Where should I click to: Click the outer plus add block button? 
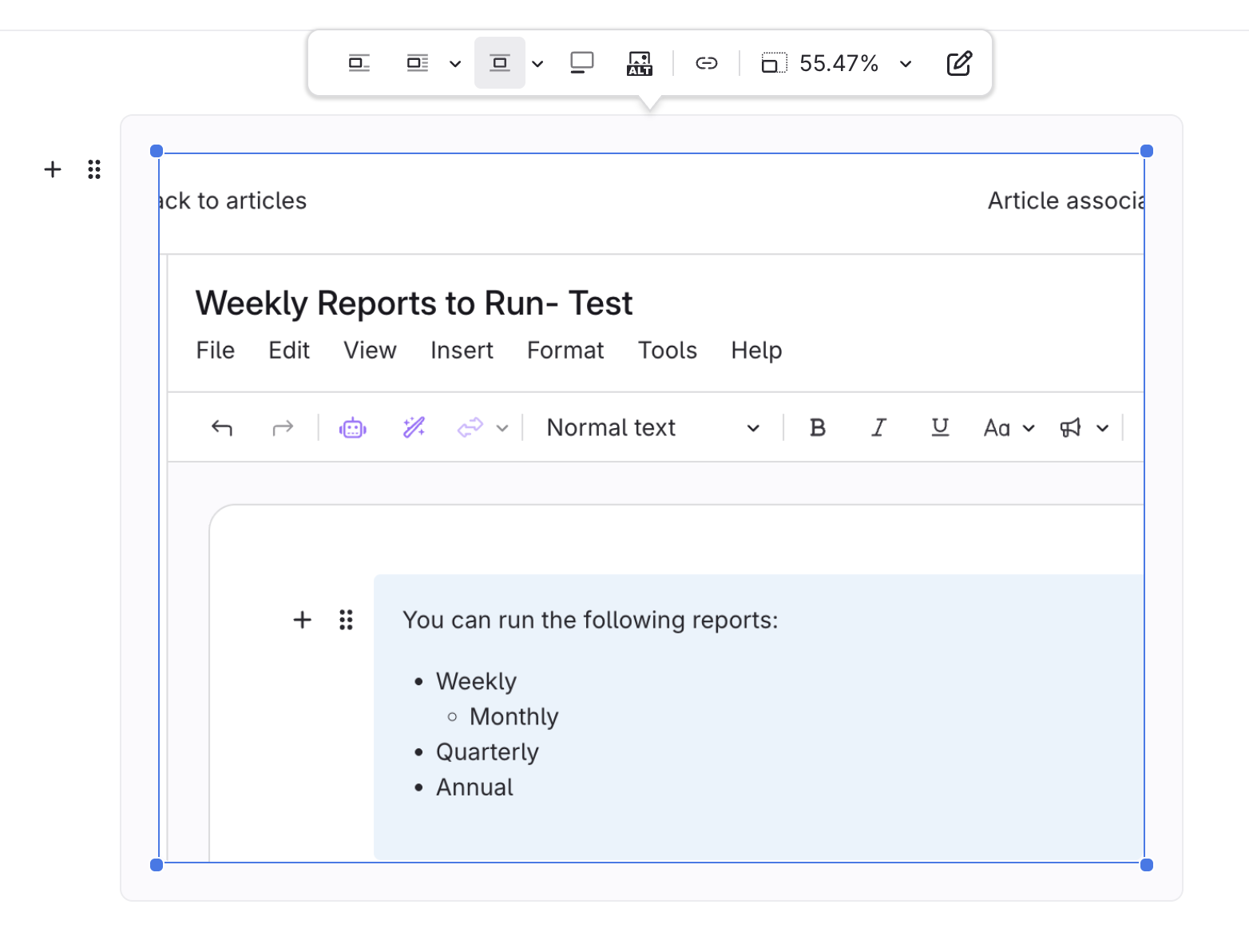[x=53, y=169]
